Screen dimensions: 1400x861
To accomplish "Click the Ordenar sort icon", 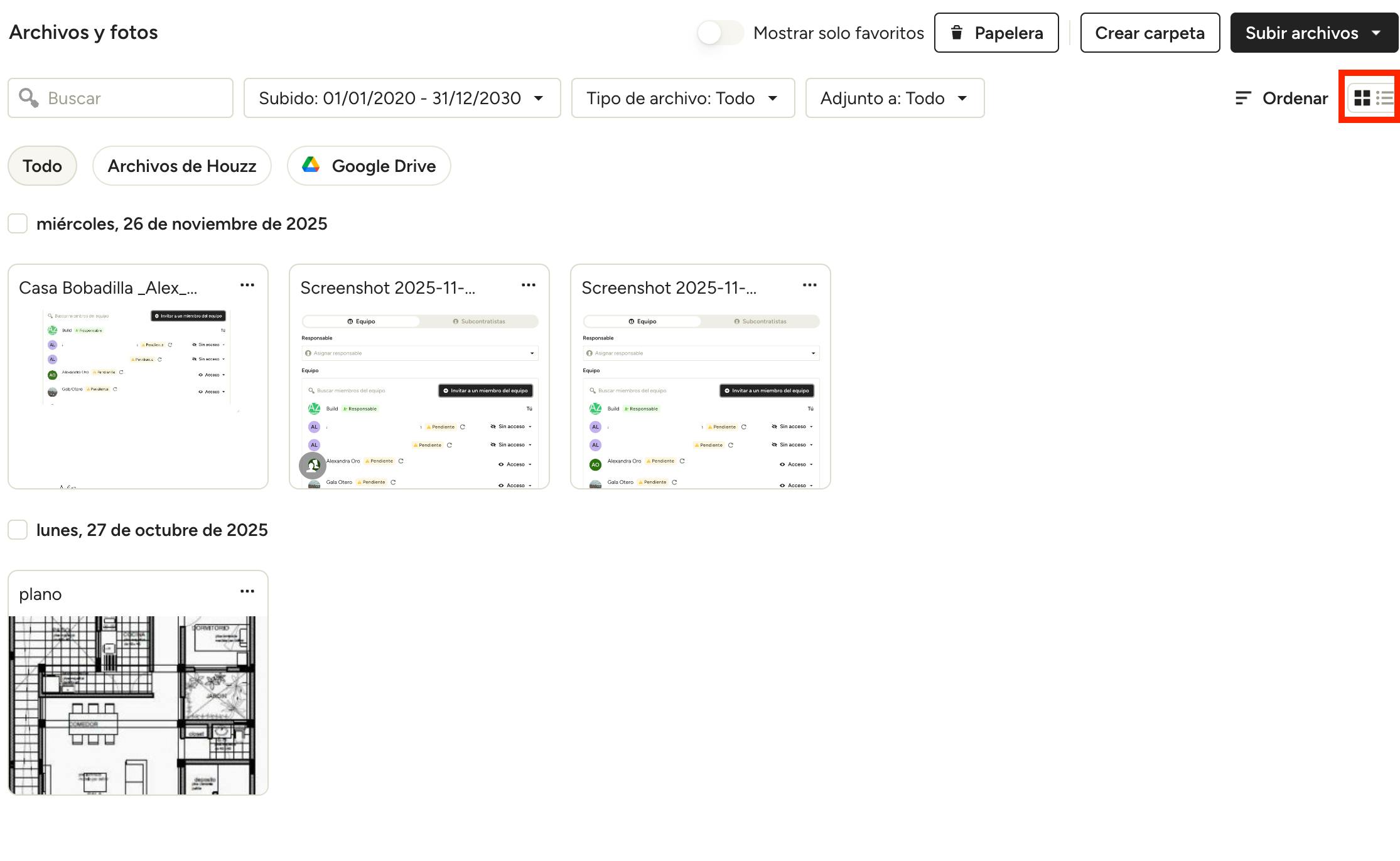I will pos(1243,98).
